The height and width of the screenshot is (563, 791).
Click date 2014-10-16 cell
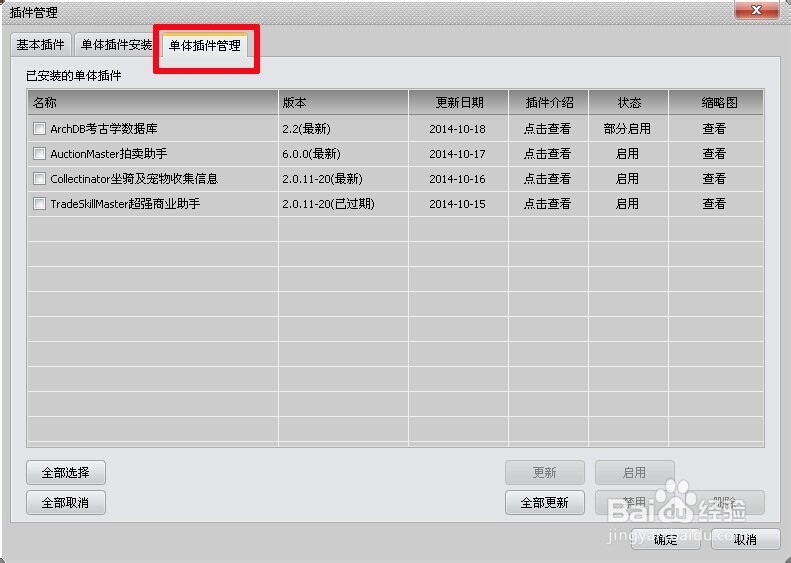[x=458, y=179]
